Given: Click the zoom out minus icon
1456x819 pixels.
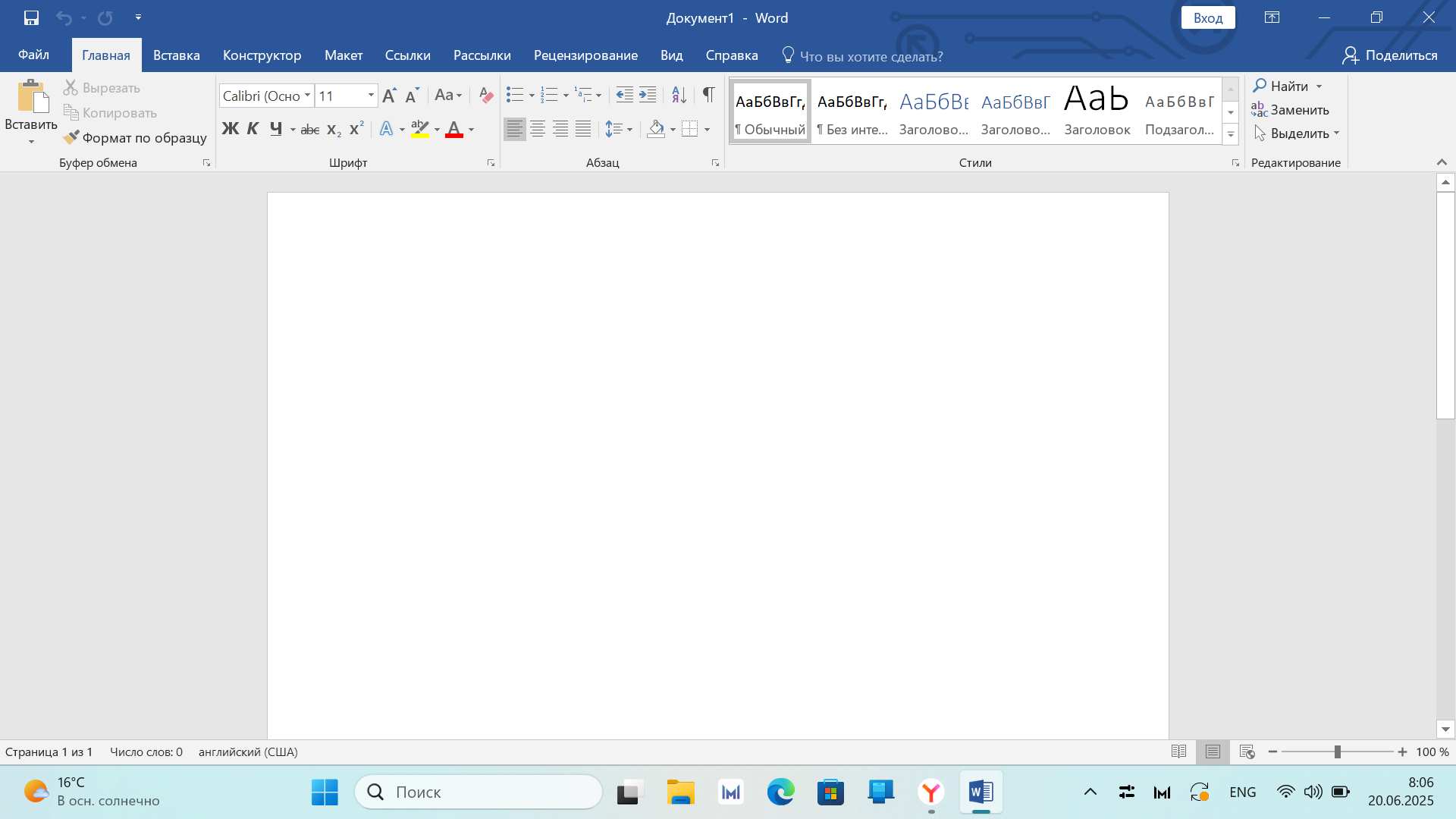Looking at the screenshot, I should click(1272, 752).
